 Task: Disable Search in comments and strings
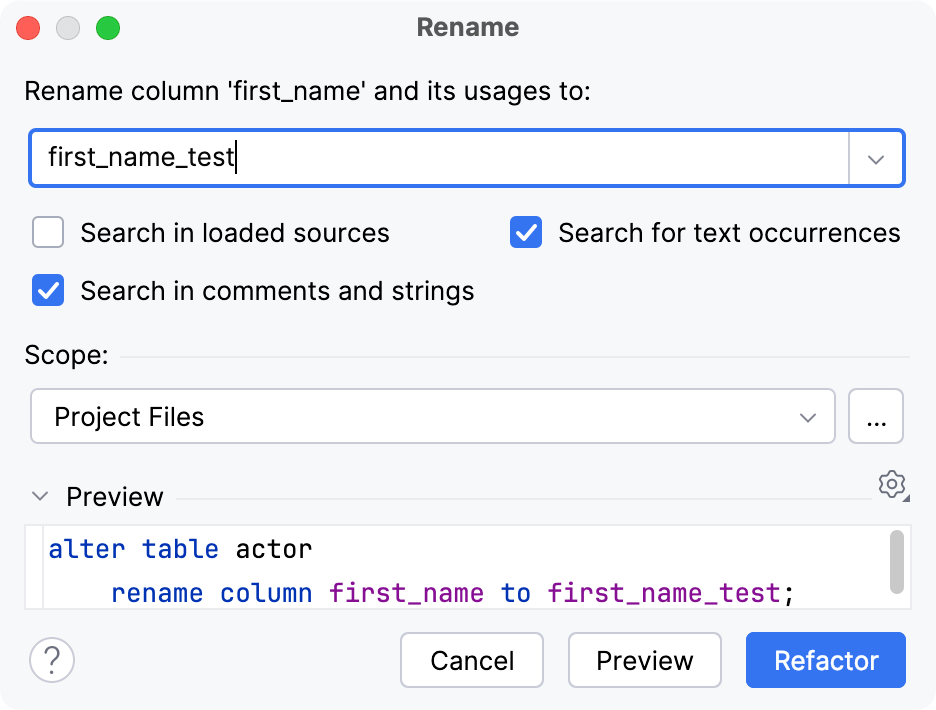[47, 291]
